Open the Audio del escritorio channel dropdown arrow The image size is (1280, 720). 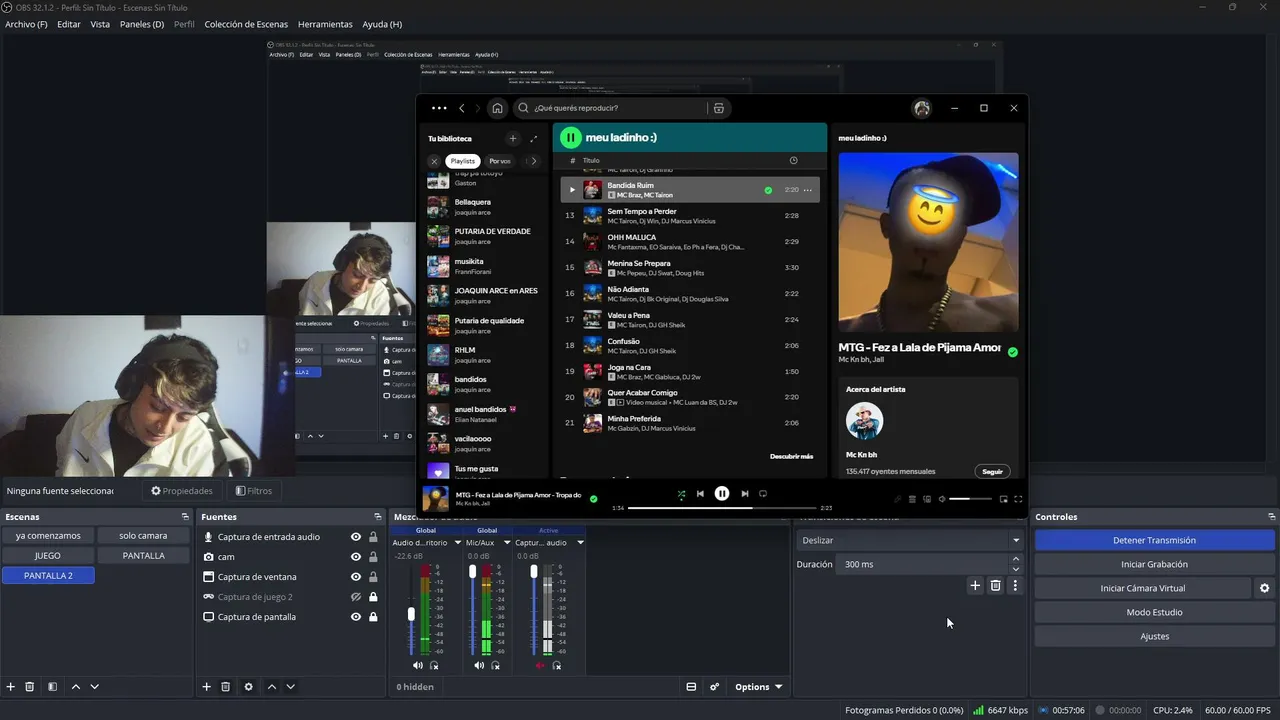pyautogui.click(x=457, y=542)
